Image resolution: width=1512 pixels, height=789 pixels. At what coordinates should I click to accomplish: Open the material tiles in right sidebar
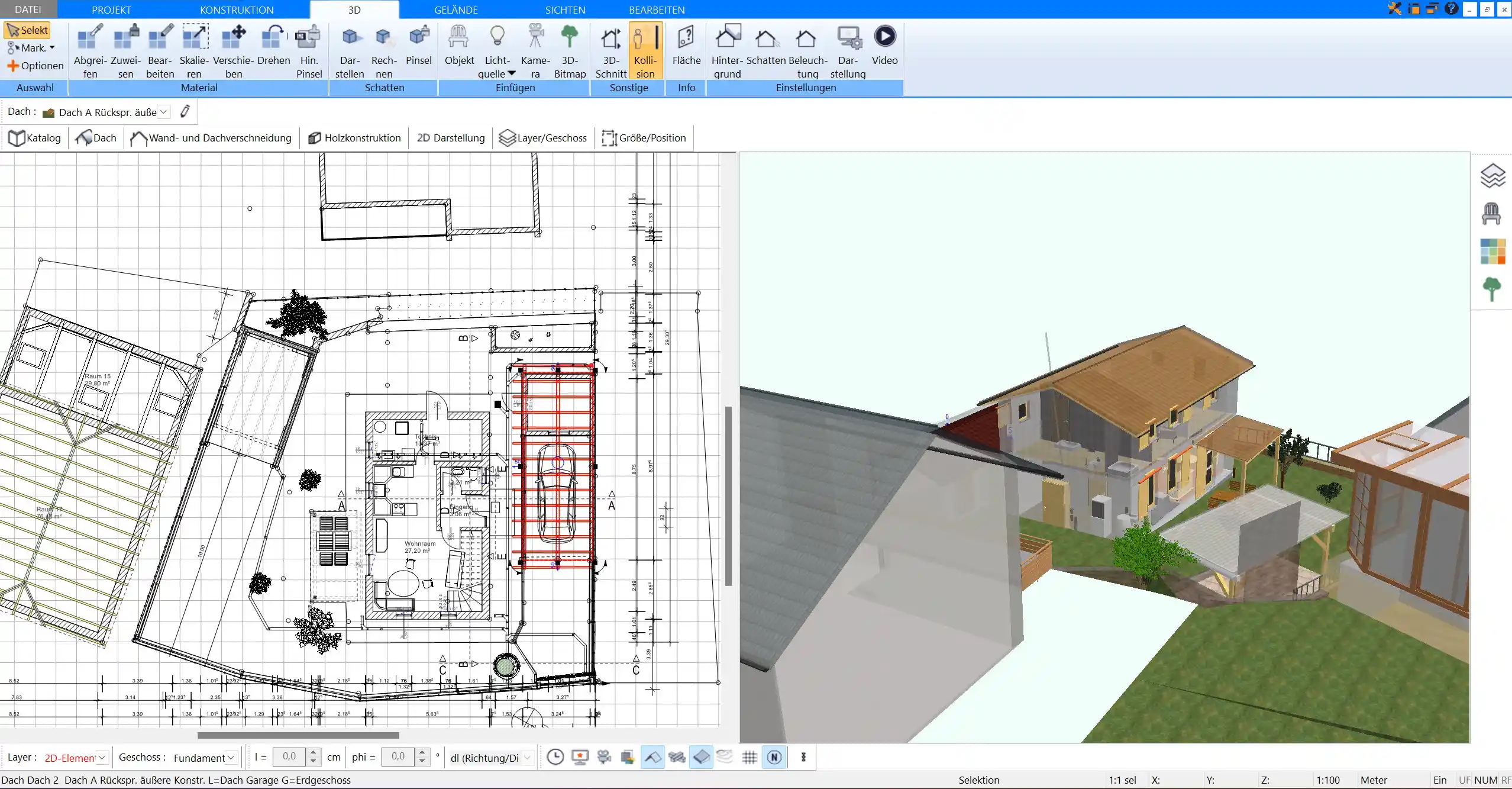(1492, 252)
